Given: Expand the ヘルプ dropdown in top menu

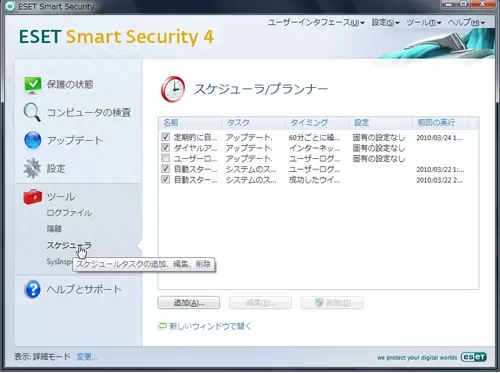Looking at the screenshot, I should pos(466,22).
